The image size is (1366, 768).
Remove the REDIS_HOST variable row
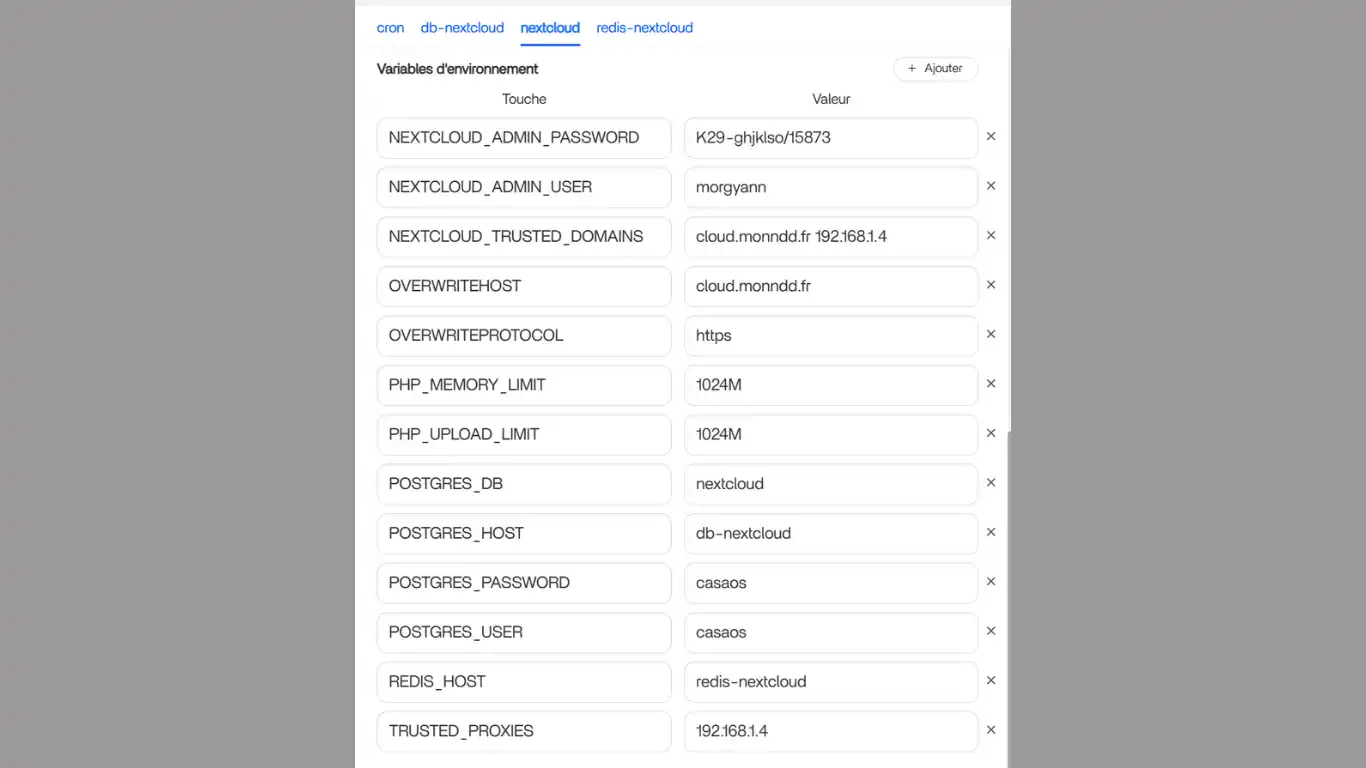coord(991,681)
